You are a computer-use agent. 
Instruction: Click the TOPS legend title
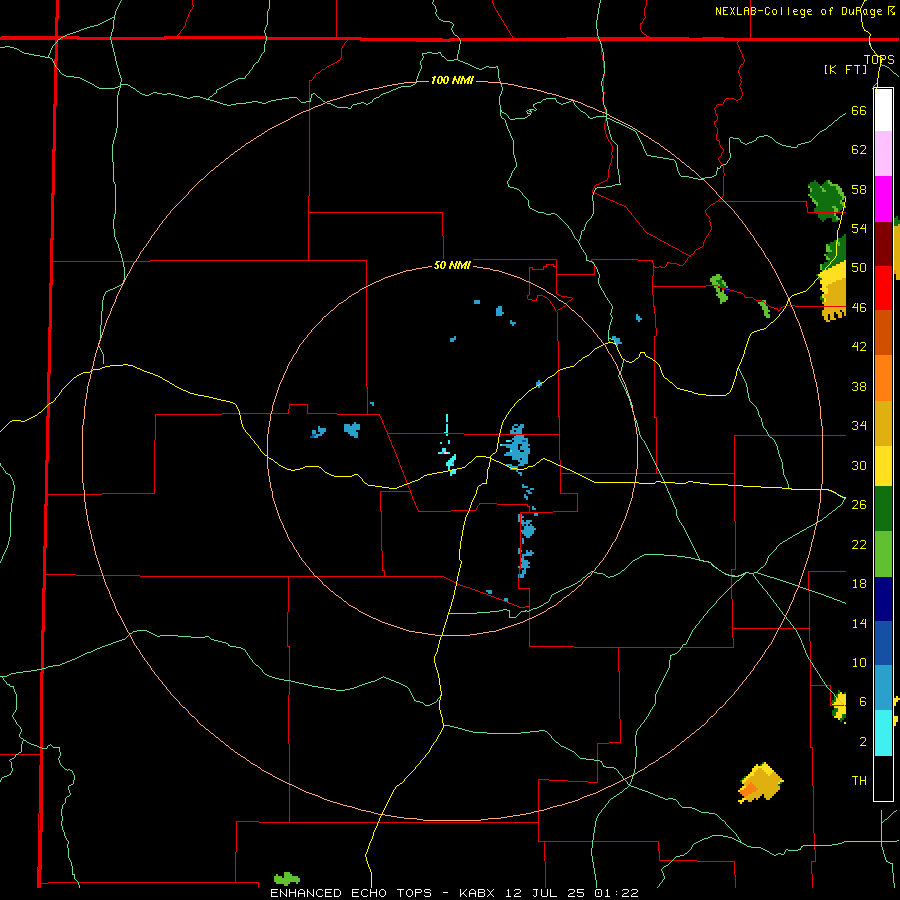879,59
